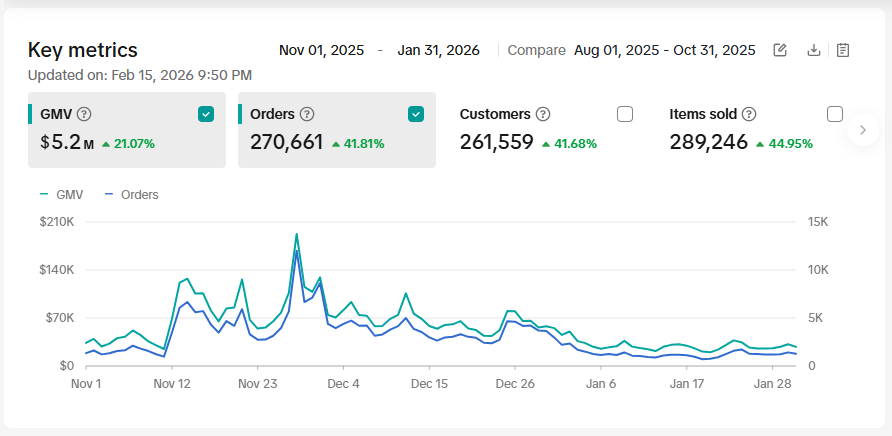Image resolution: width=892 pixels, height=436 pixels.
Task: Click the edit metrics pencil icon
Action: pos(780,50)
